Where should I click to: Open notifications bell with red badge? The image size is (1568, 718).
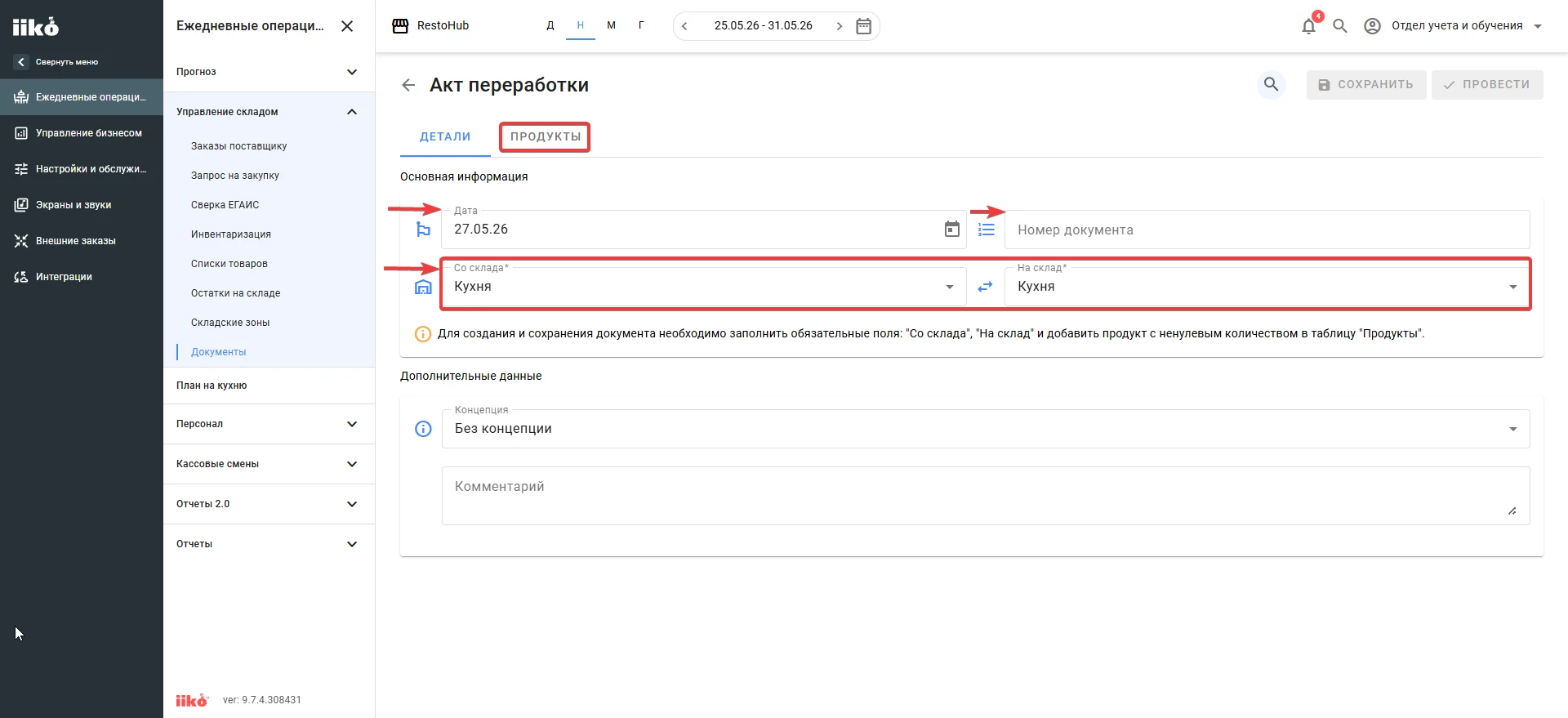(x=1309, y=25)
